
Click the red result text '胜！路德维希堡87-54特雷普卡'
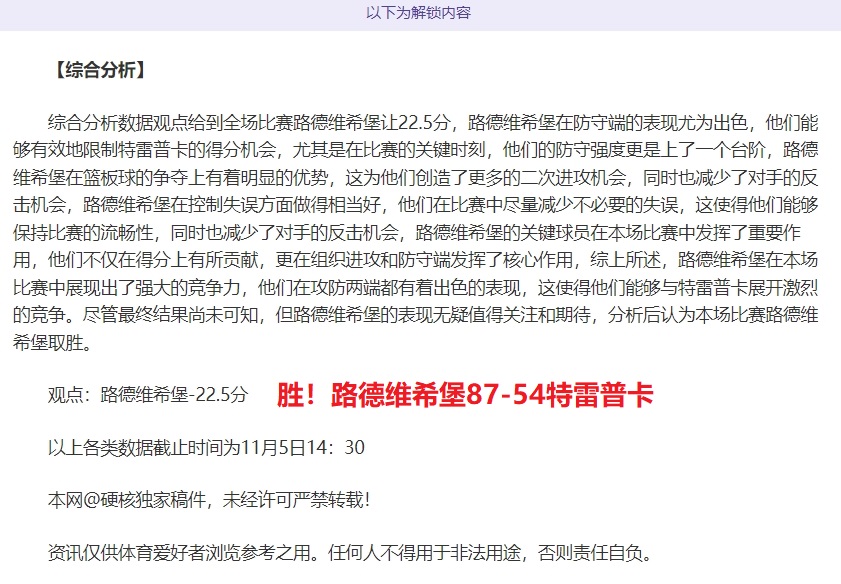tap(465, 395)
